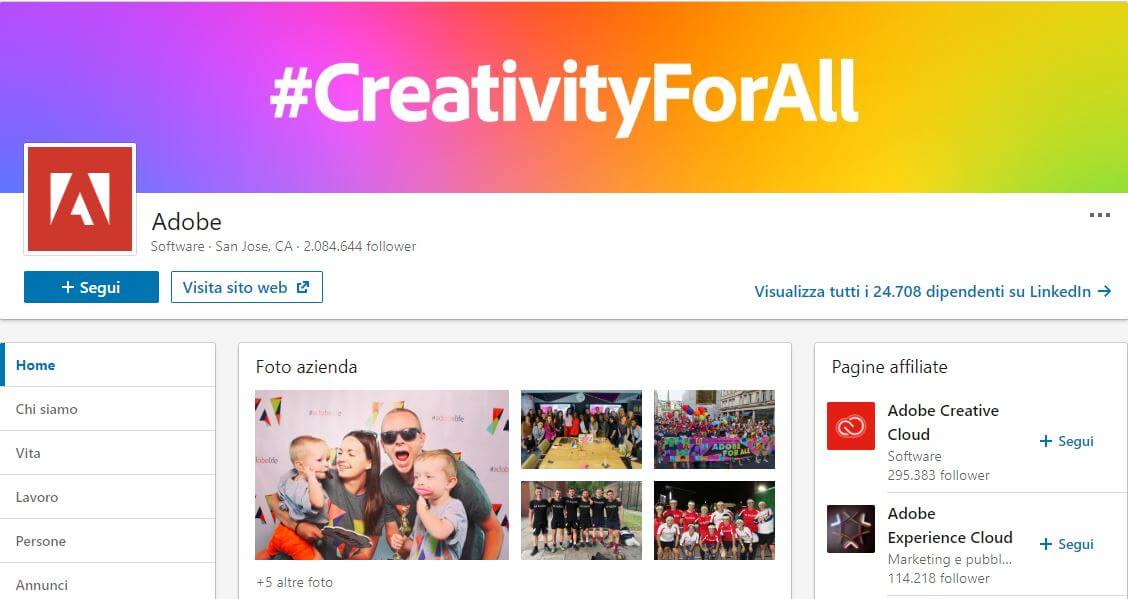Show the +5 altre foto
This screenshot has width=1128, height=599.
click(x=294, y=582)
